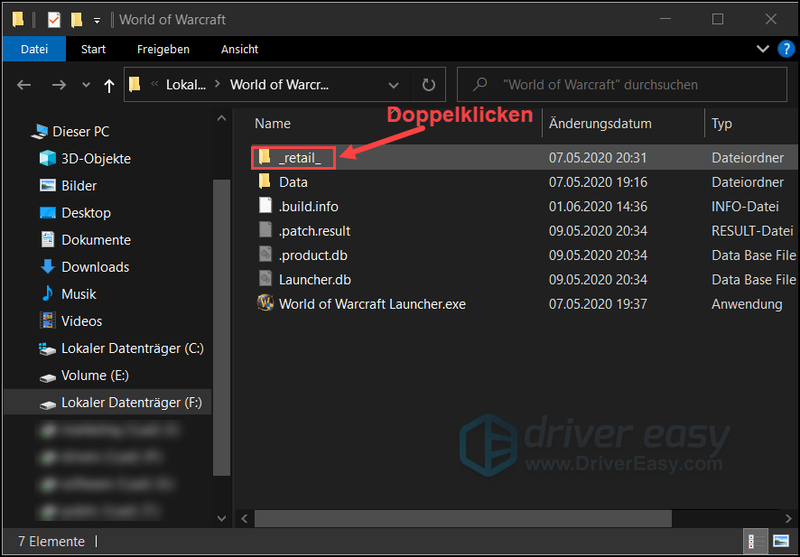Refresh the World of Warcraft folder
Image resolution: width=800 pixels, height=557 pixels.
(x=429, y=85)
